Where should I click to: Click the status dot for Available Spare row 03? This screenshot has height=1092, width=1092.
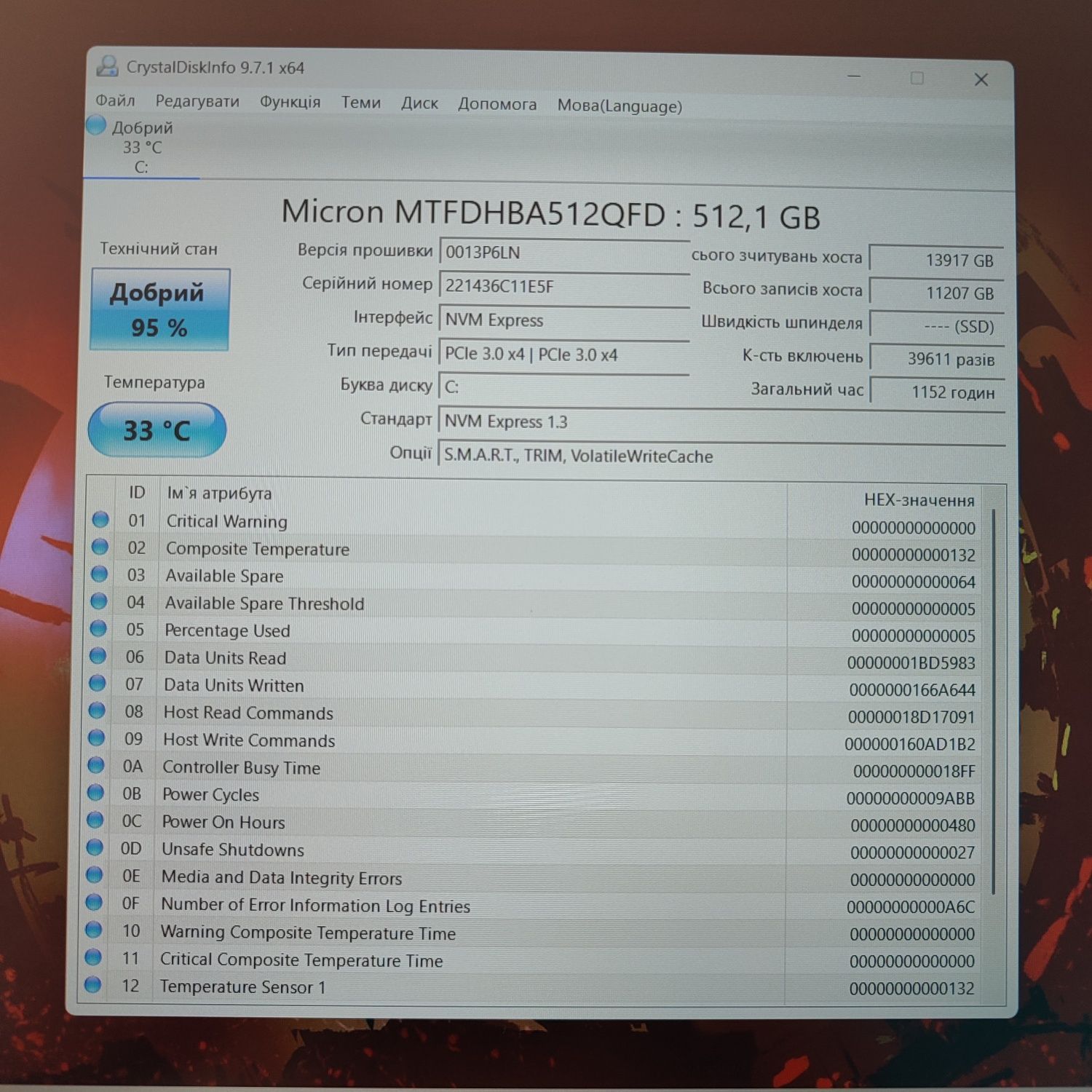coord(99,574)
